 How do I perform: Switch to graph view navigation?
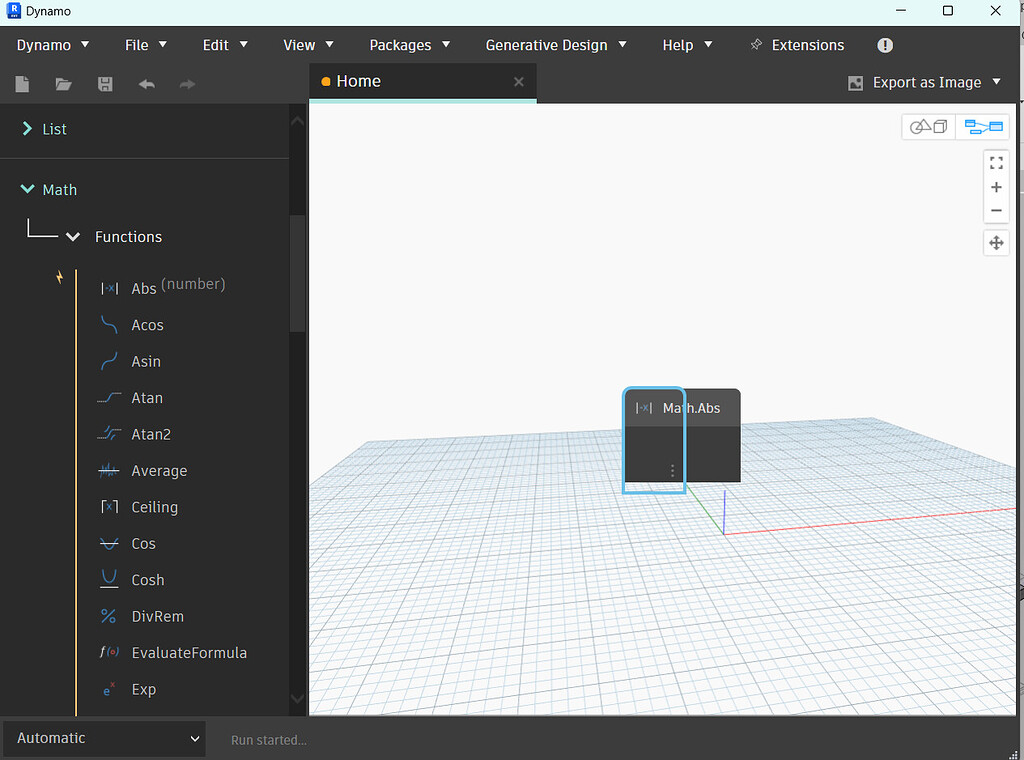983,127
